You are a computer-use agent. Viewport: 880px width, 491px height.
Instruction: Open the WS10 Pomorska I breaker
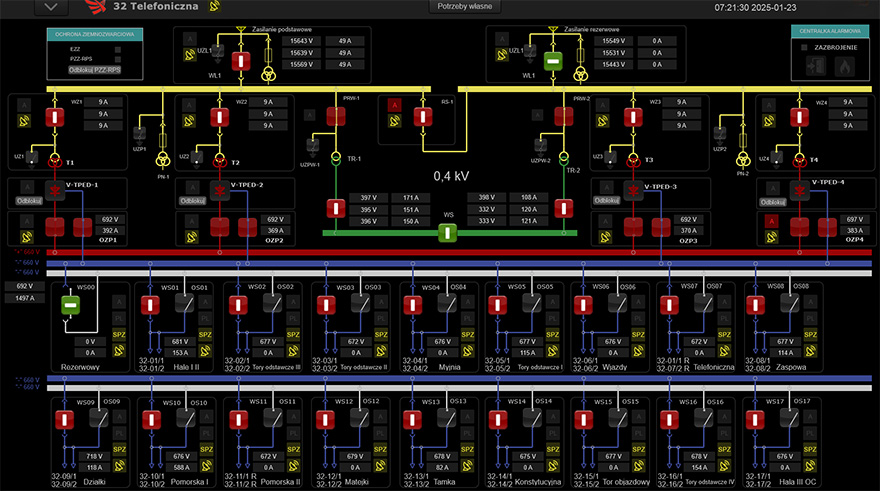click(149, 420)
